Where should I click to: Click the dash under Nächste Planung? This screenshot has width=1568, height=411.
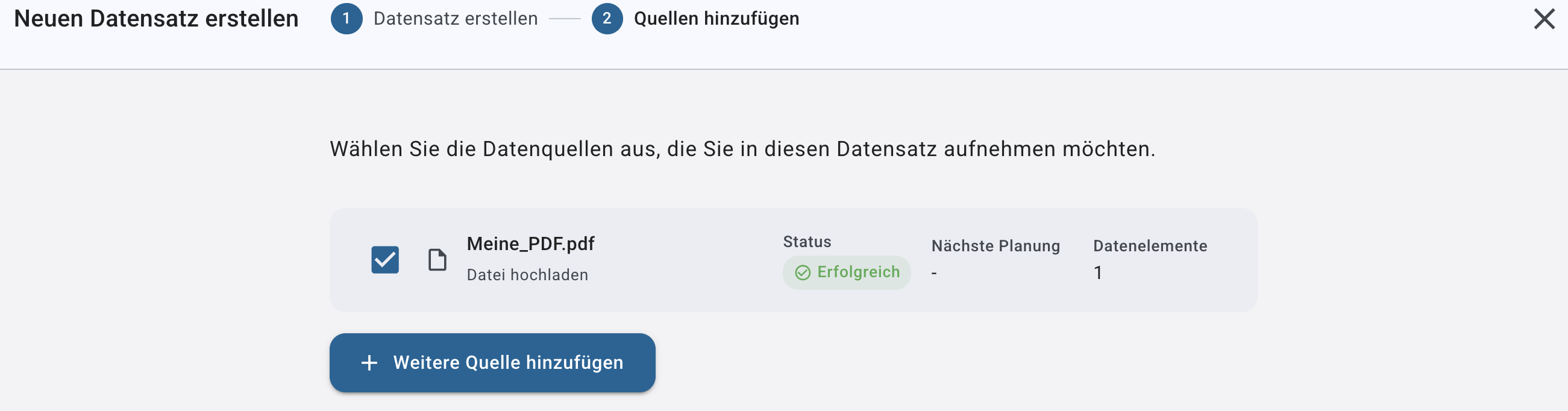pyautogui.click(x=933, y=274)
